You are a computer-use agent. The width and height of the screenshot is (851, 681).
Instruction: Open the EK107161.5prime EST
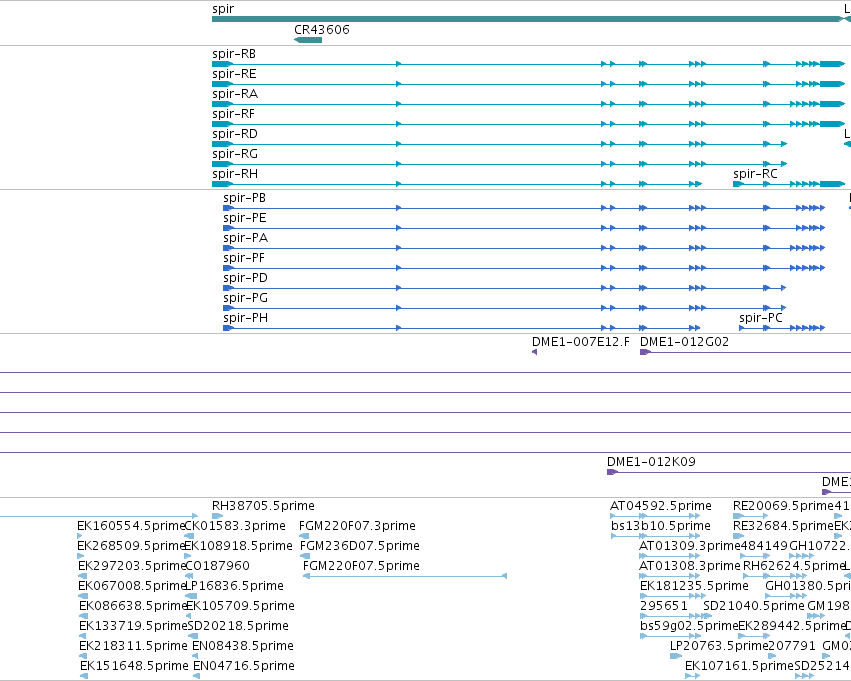coord(739,666)
